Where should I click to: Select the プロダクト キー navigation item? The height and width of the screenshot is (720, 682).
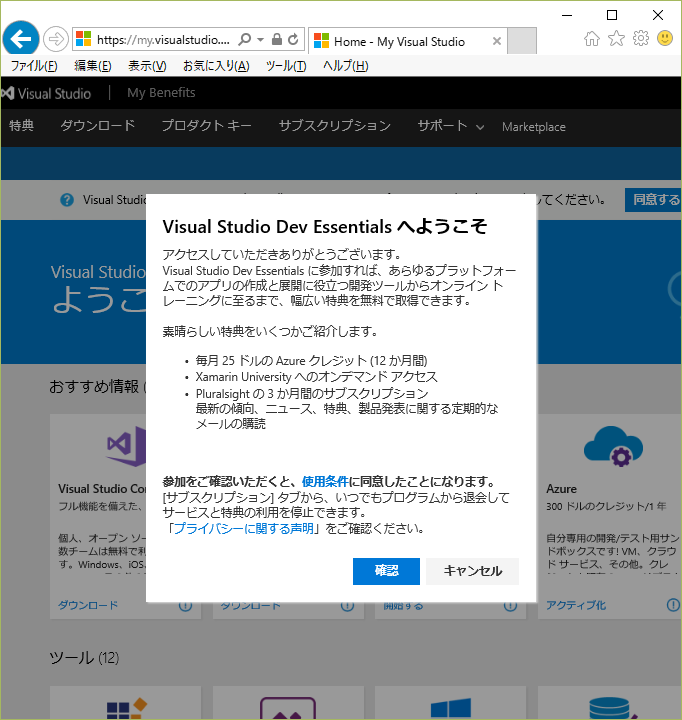206,125
